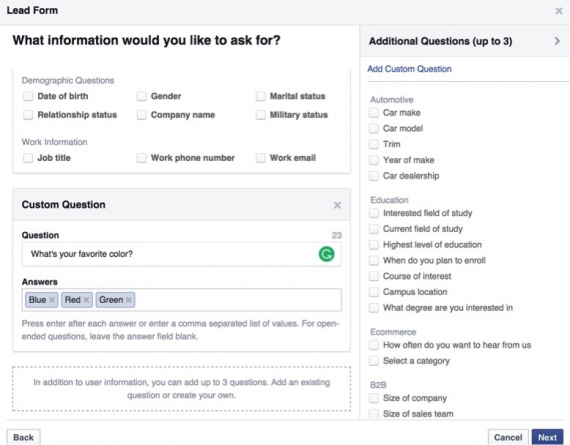Remove the Blue answer tag
The image size is (570, 445).
52,300
